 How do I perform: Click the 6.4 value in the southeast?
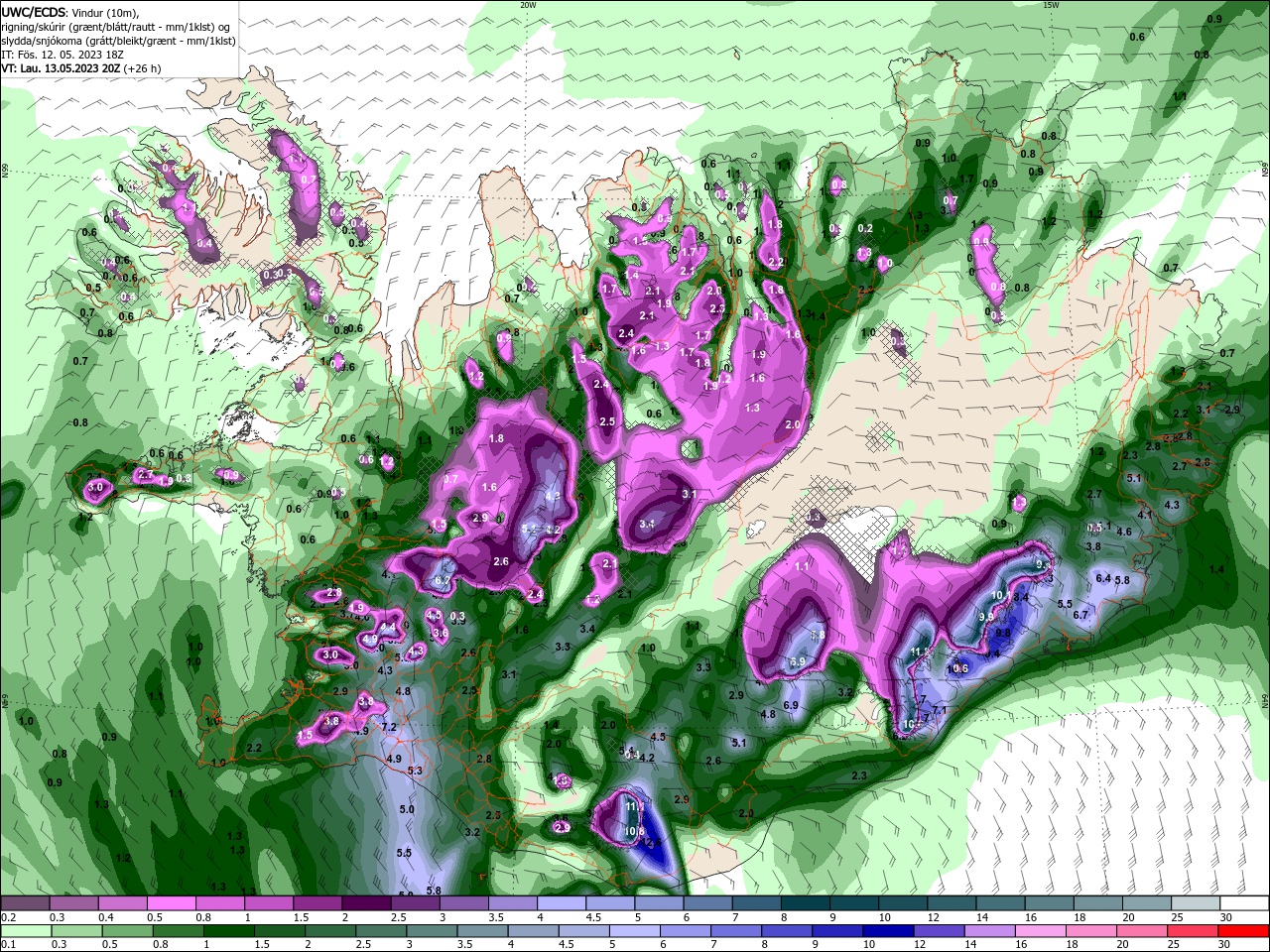pos(1103,578)
